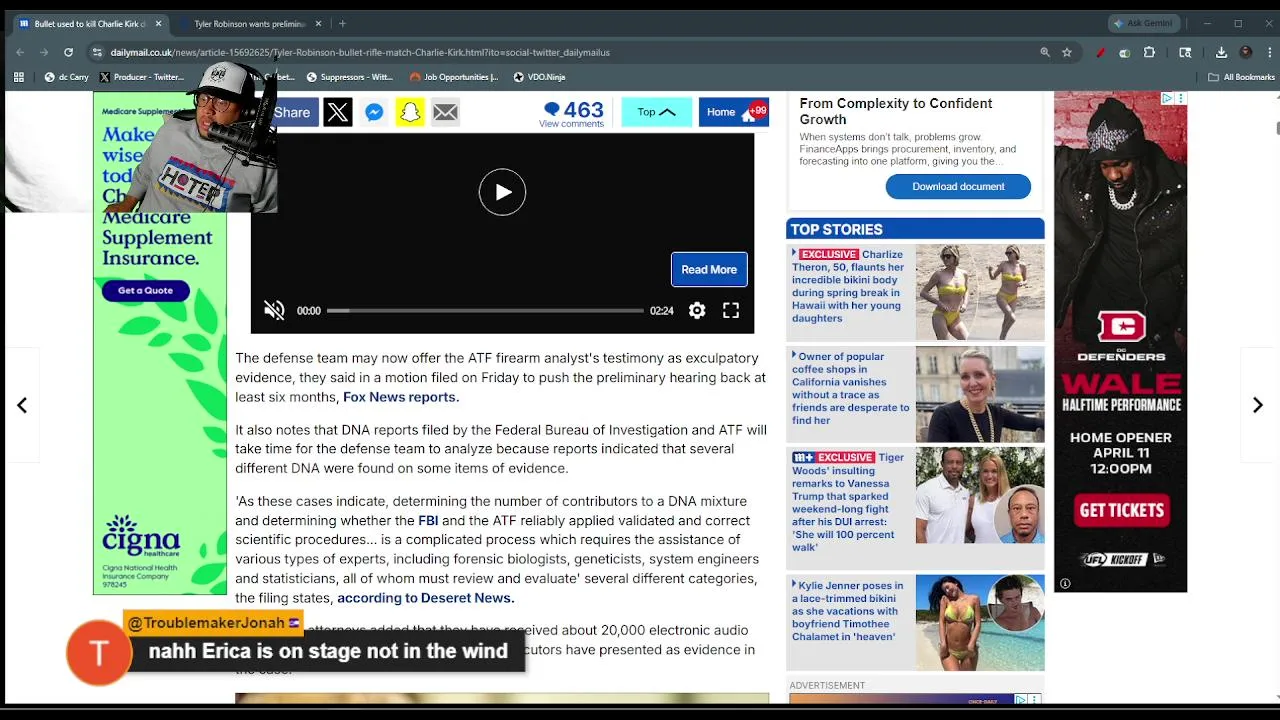Open coffee shop owner story thumbnail

[980, 394]
